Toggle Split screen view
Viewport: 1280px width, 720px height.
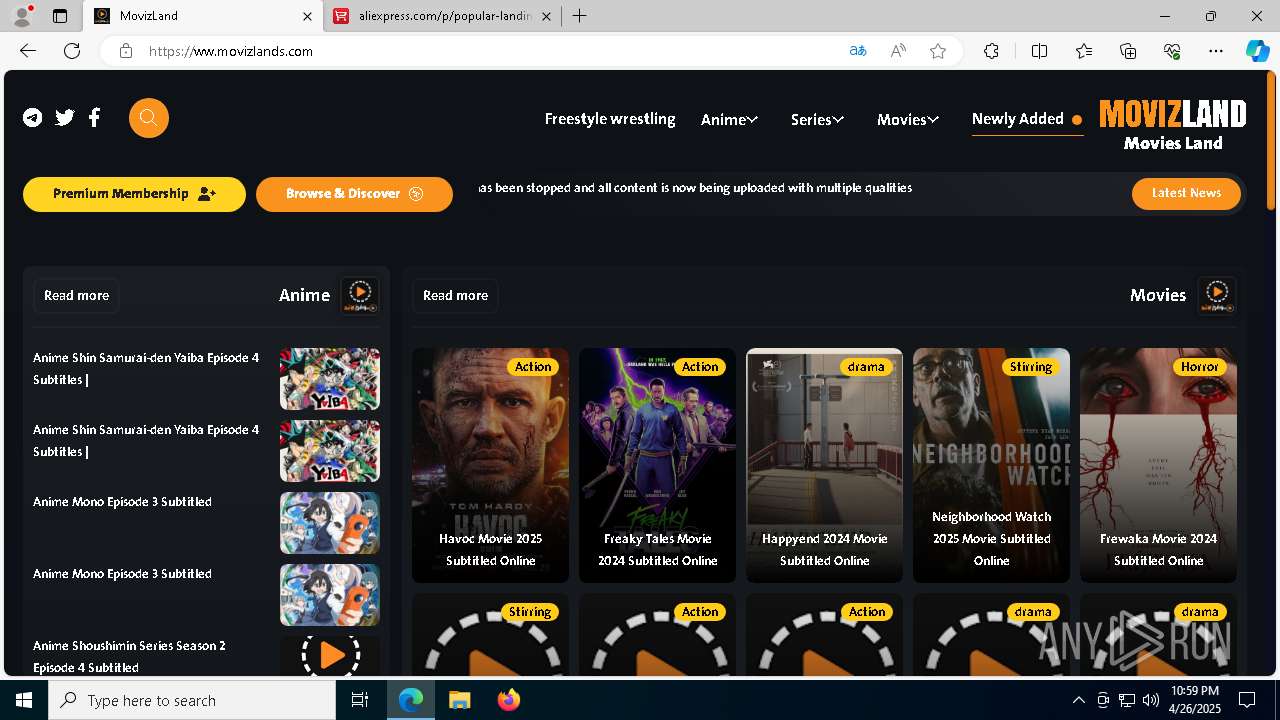1039,51
